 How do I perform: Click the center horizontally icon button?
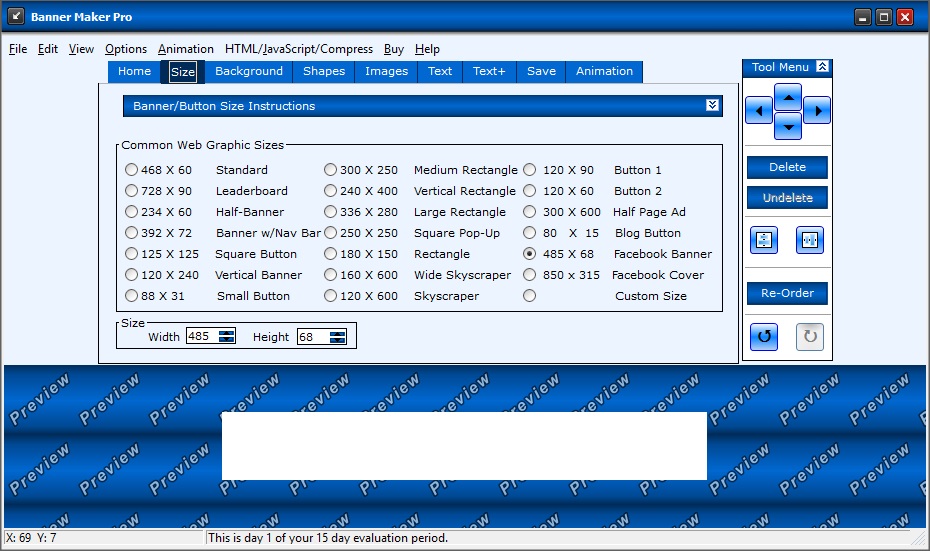coord(810,240)
